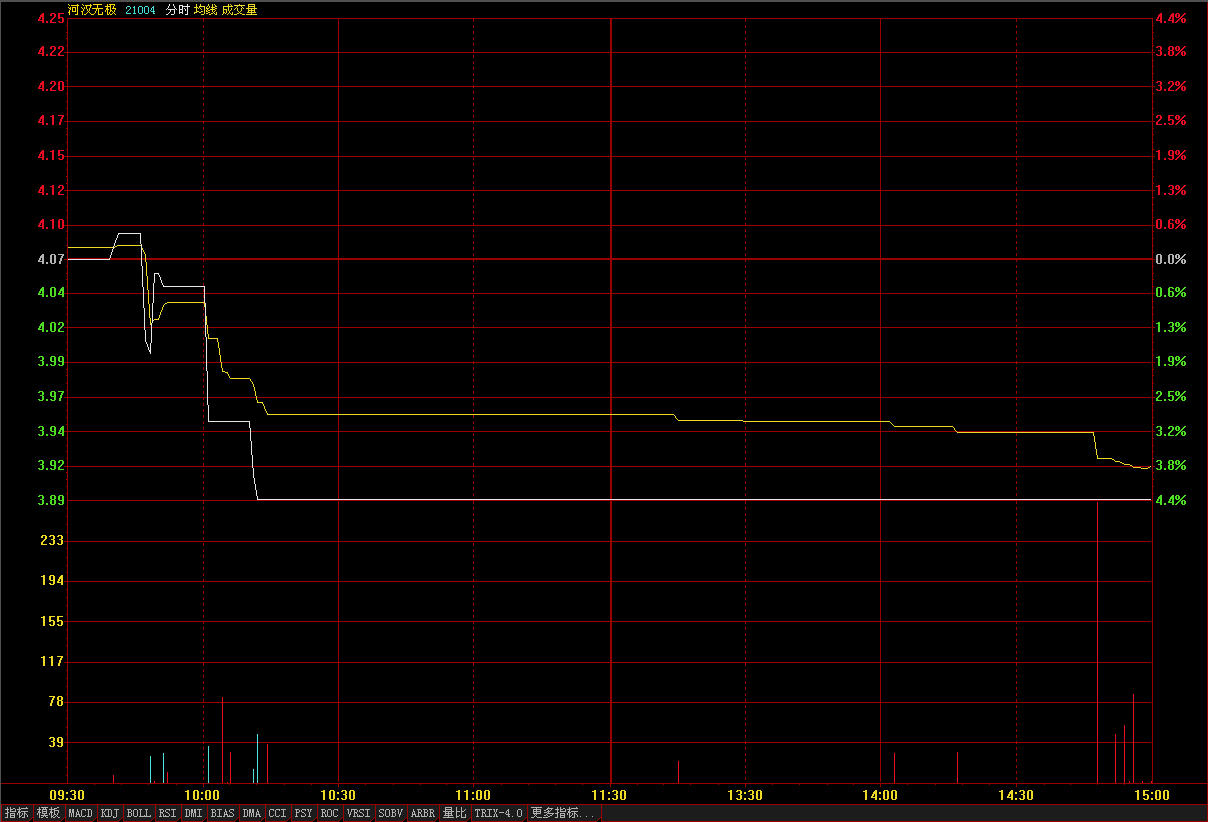The width and height of the screenshot is (1208, 822).
Task: Click the 10:30 time axis label
Action: click(338, 795)
